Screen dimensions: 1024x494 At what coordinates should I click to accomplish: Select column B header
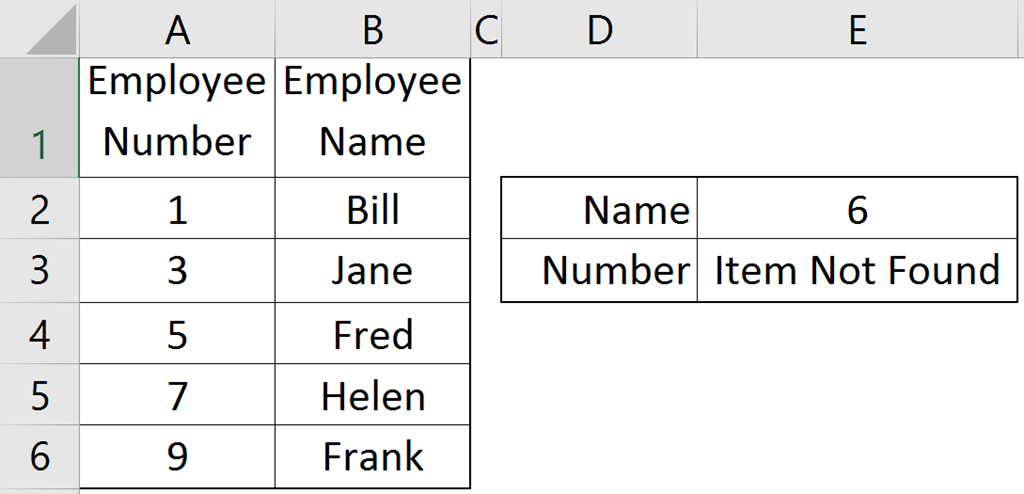click(372, 30)
